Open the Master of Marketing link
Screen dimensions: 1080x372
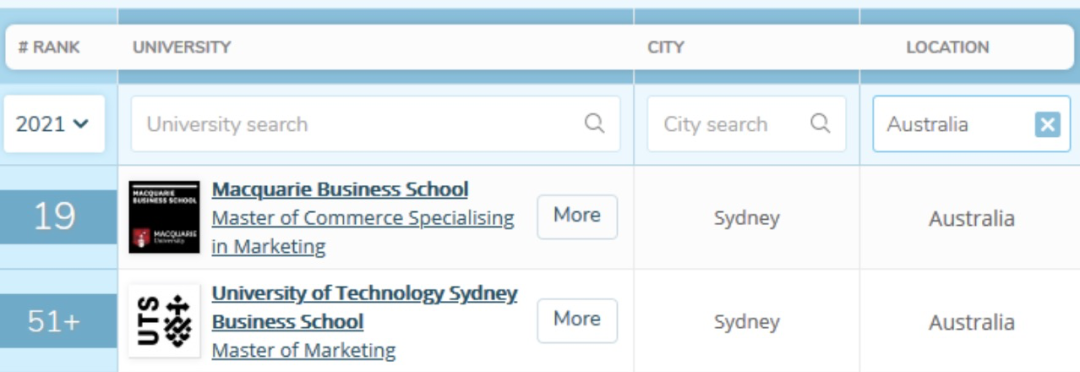coord(304,350)
